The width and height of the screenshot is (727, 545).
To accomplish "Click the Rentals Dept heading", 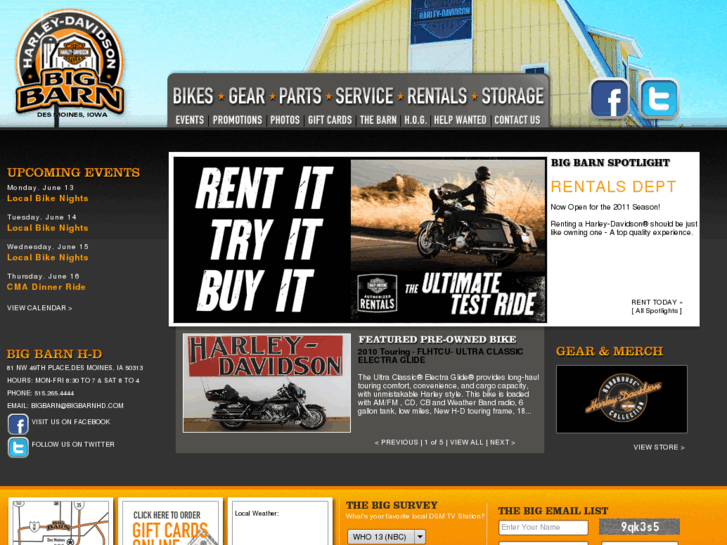I will 613,187.
